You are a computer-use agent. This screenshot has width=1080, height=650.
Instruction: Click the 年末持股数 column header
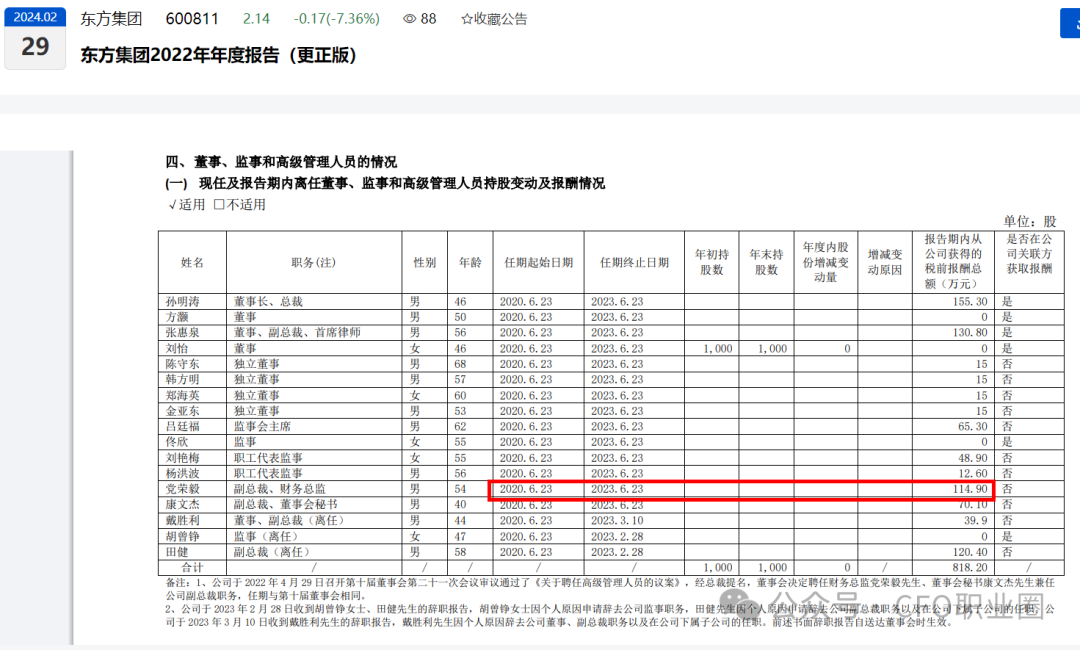click(x=766, y=262)
